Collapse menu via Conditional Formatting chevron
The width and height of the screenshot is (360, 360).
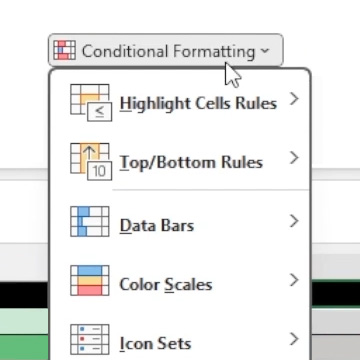click(x=265, y=51)
